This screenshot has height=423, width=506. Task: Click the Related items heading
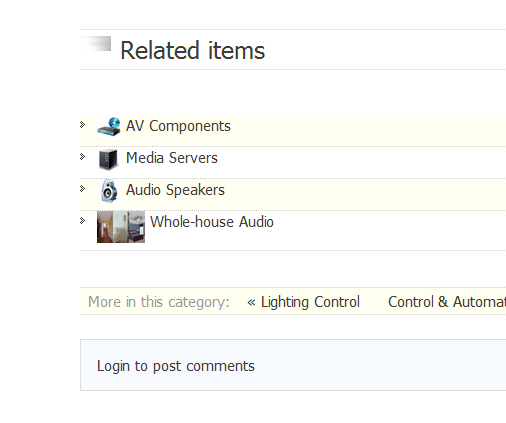point(192,51)
